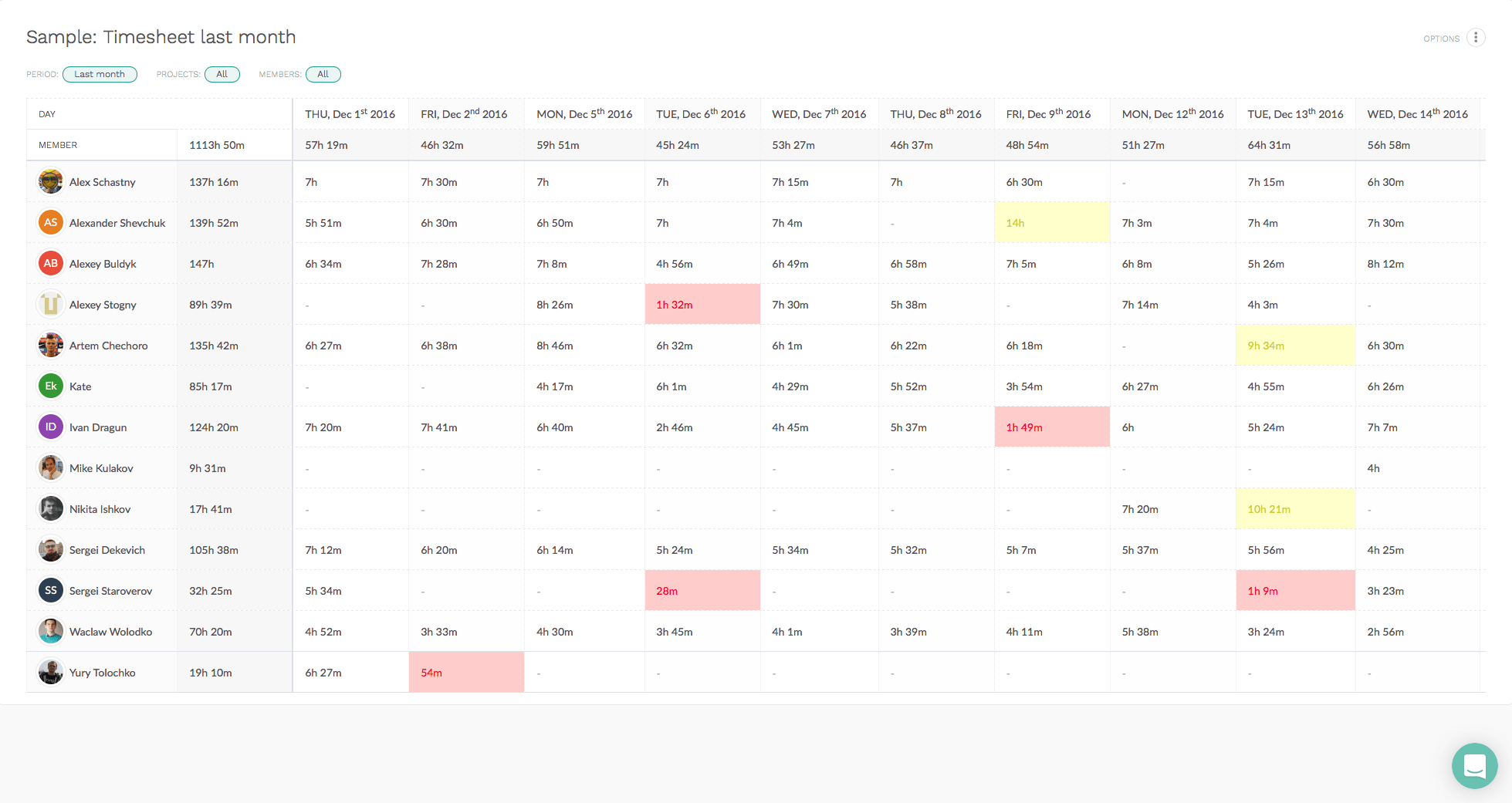Image resolution: width=1512 pixels, height=803 pixels.
Task: Open the chat widget bubble
Action: coord(1474,765)
